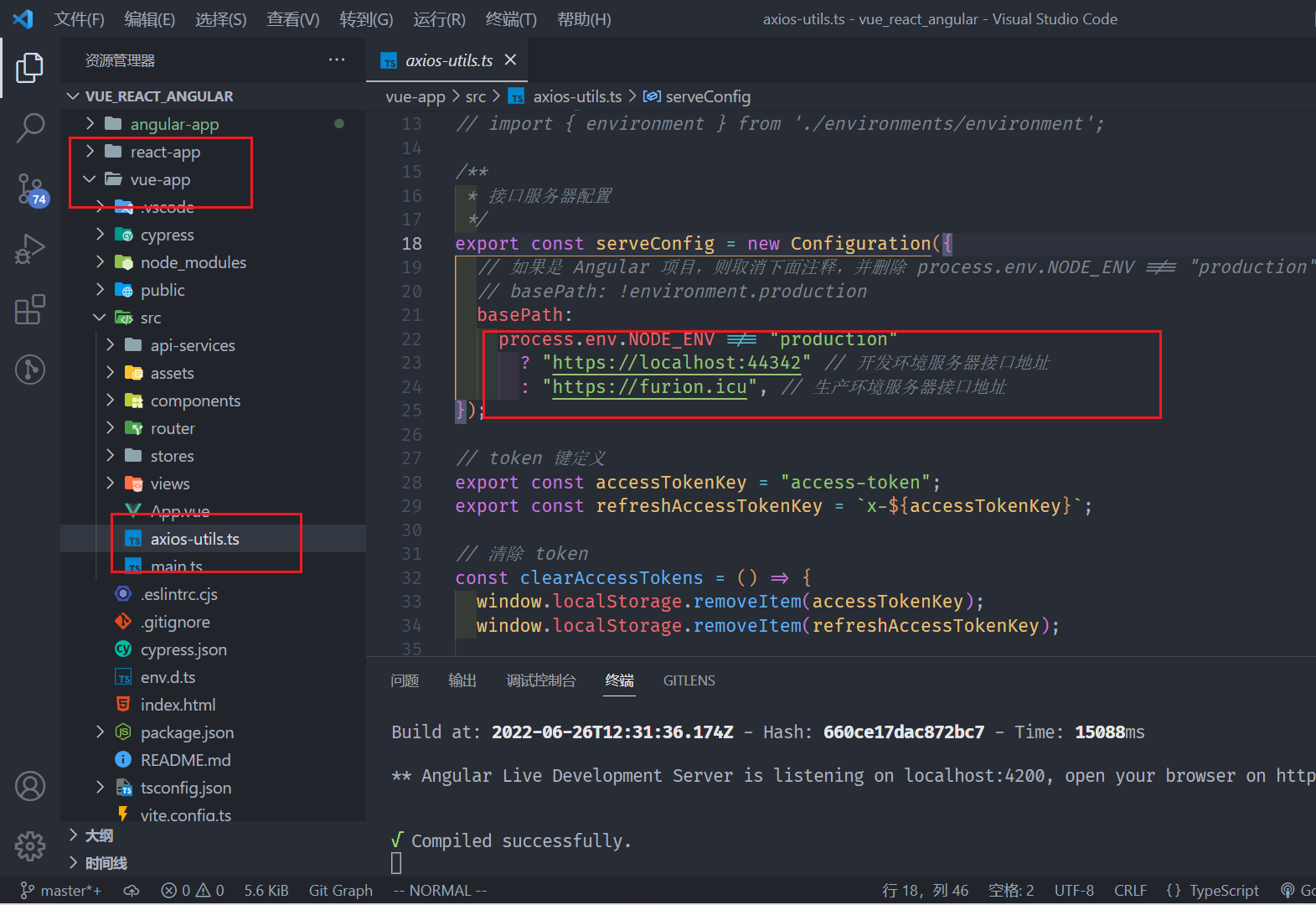The image size is (1316, 905).
Task: Open the Manage gear settings icon
Action: (30, 846)
